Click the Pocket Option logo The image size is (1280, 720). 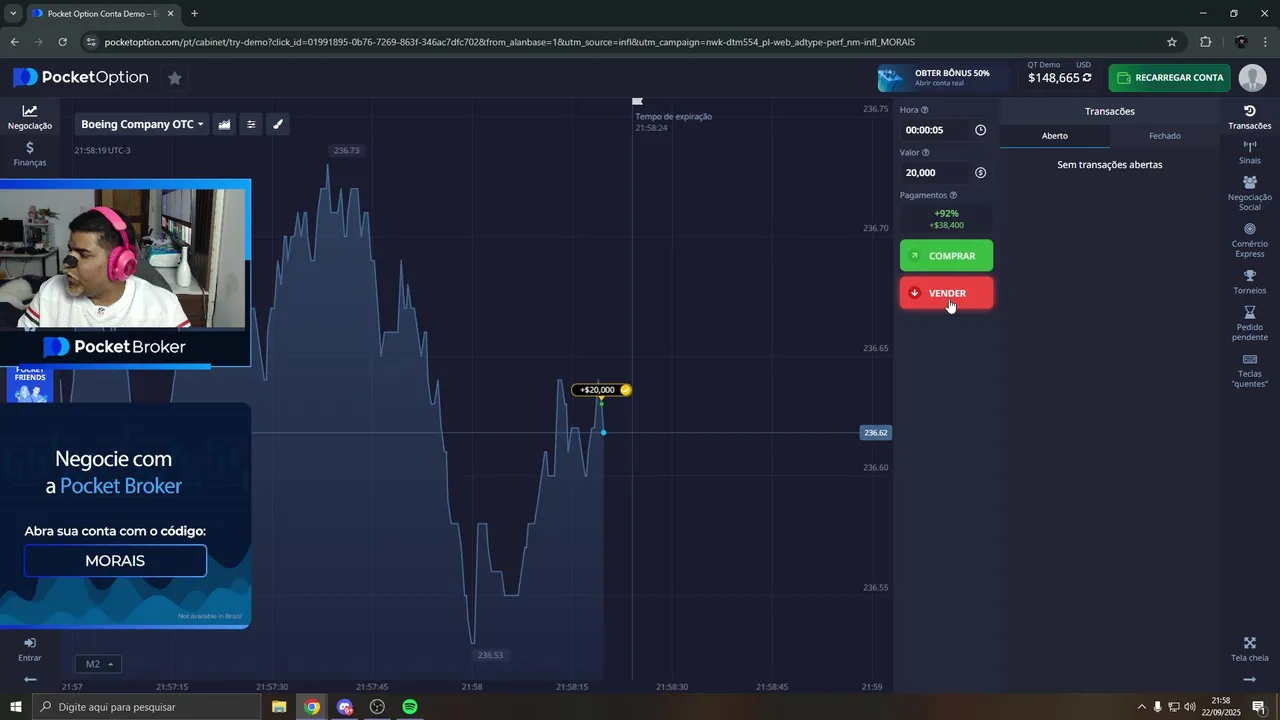[81, 78]
